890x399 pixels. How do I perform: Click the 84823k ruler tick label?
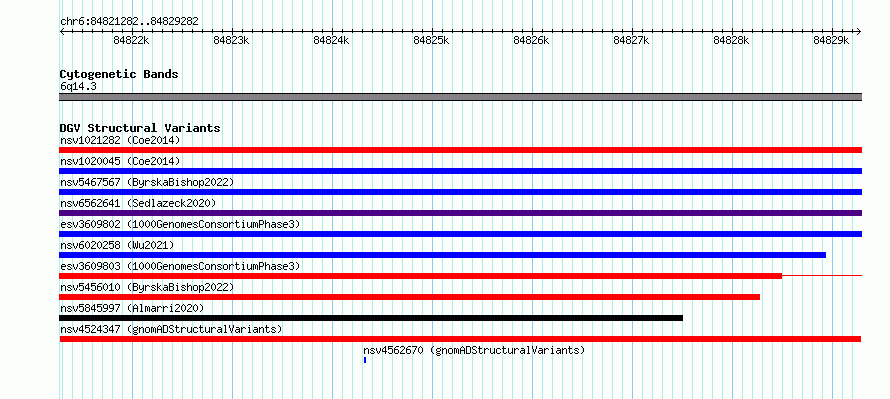(231, 40)
